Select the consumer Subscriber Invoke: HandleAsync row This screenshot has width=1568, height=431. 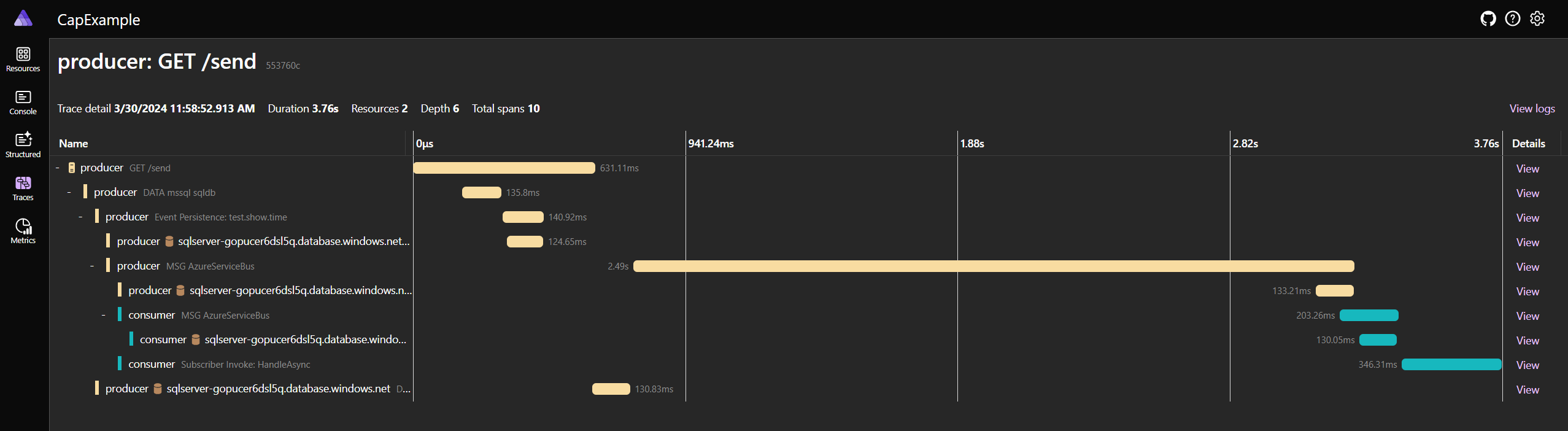pos(245,365)
